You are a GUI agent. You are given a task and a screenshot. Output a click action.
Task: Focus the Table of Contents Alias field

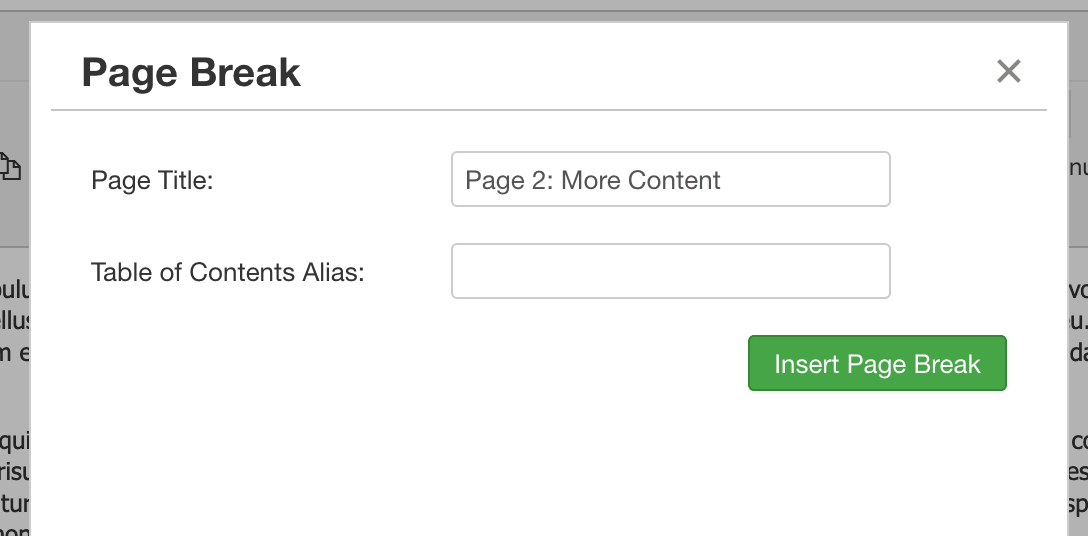pyautogui.click(x=670, y=271)
